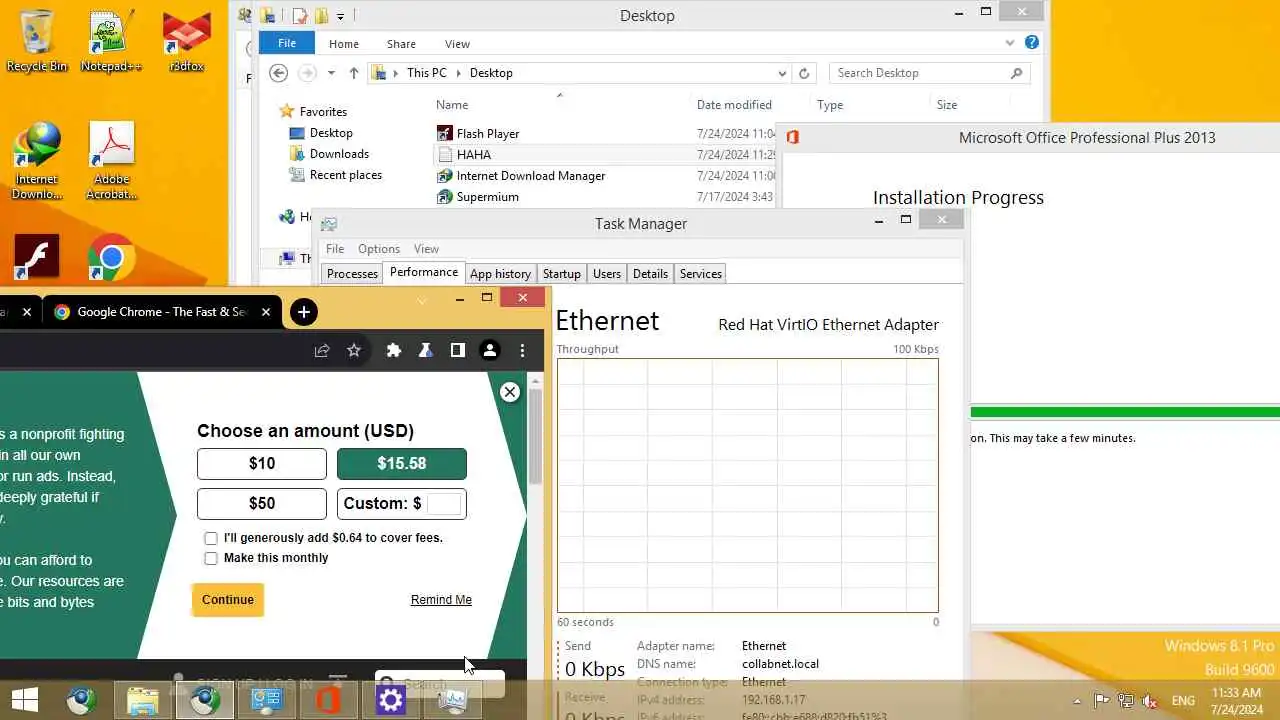Open the Chrome three-dot menu
Screen dimensions: 1280x720
point(522,350)
